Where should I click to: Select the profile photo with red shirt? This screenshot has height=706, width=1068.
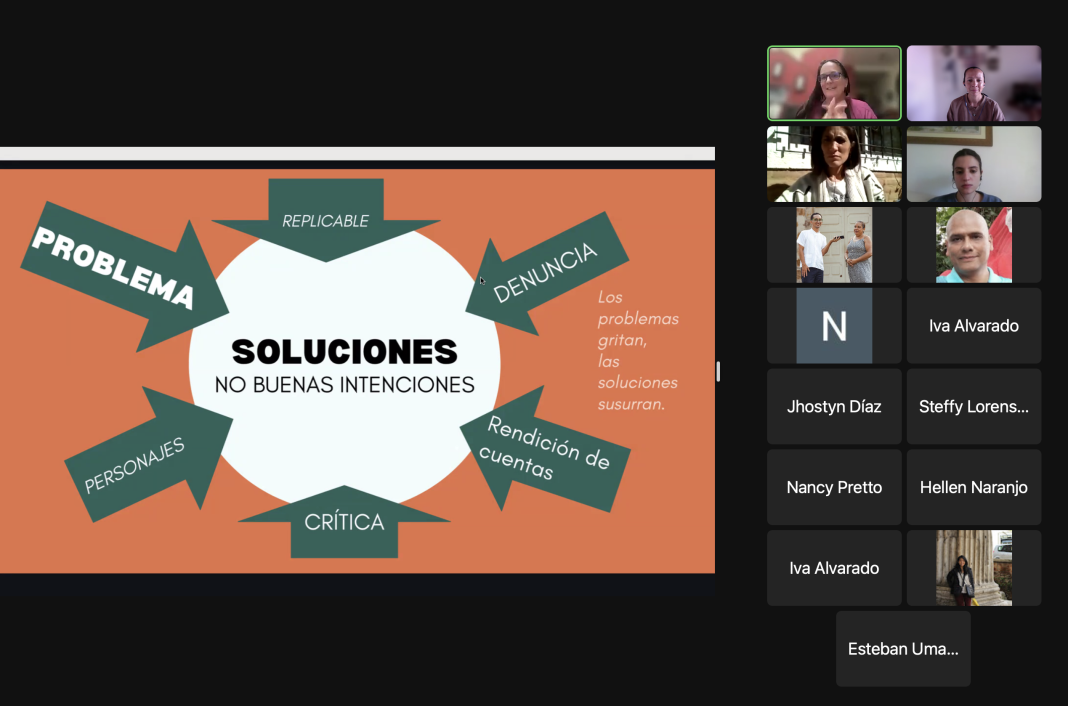tap(973, 245)
